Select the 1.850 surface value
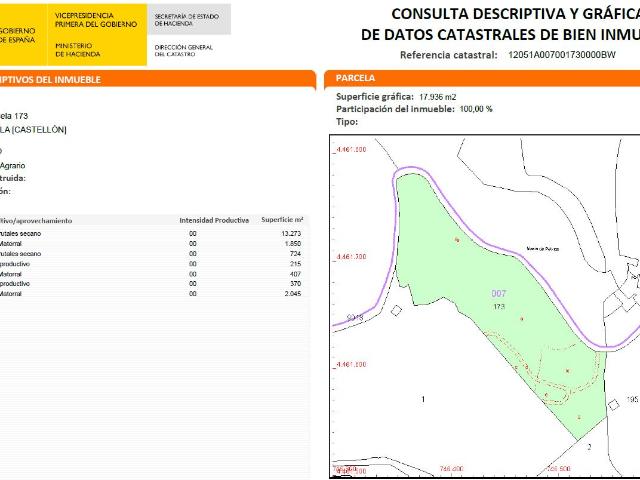Screen dimensions: 640x480 tap(293, 244)
